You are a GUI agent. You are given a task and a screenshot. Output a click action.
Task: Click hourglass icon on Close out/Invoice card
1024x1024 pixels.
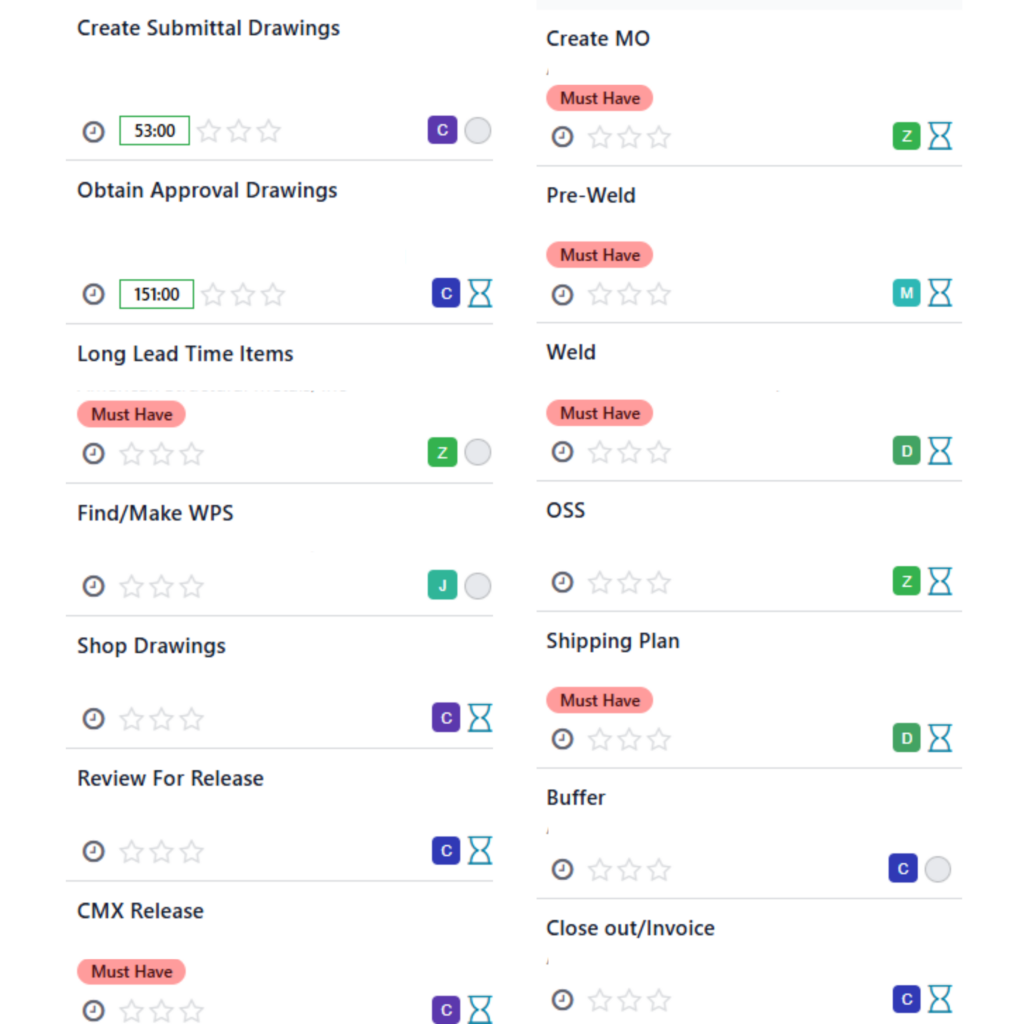point(940,999)
